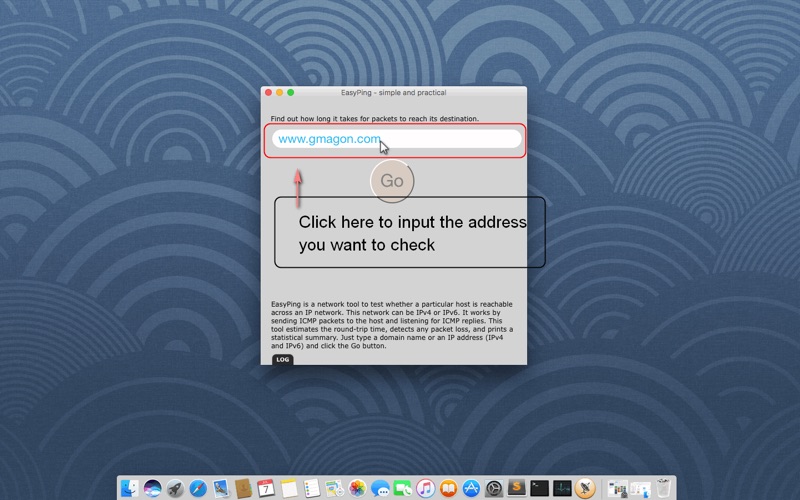The image size is (800, 500).
Task: Click the round Go button
Action: click(x=392, y=181)
